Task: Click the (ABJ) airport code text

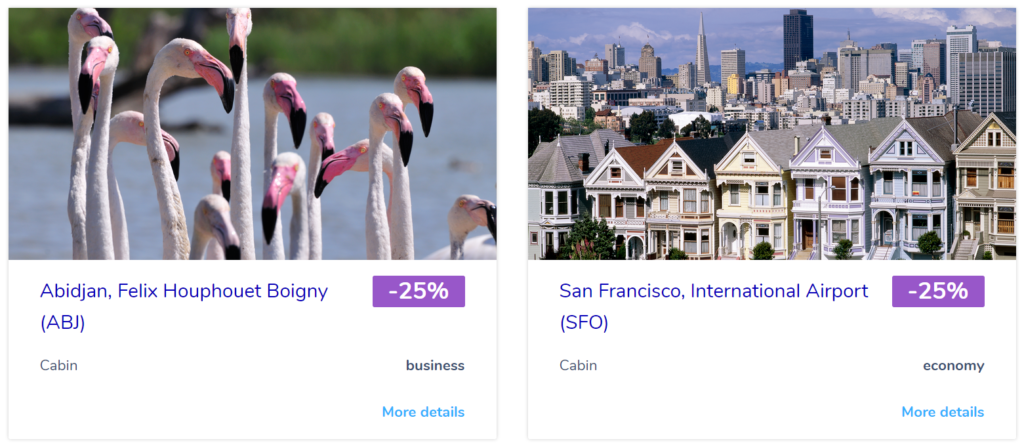Action: (x=63, y=323)
